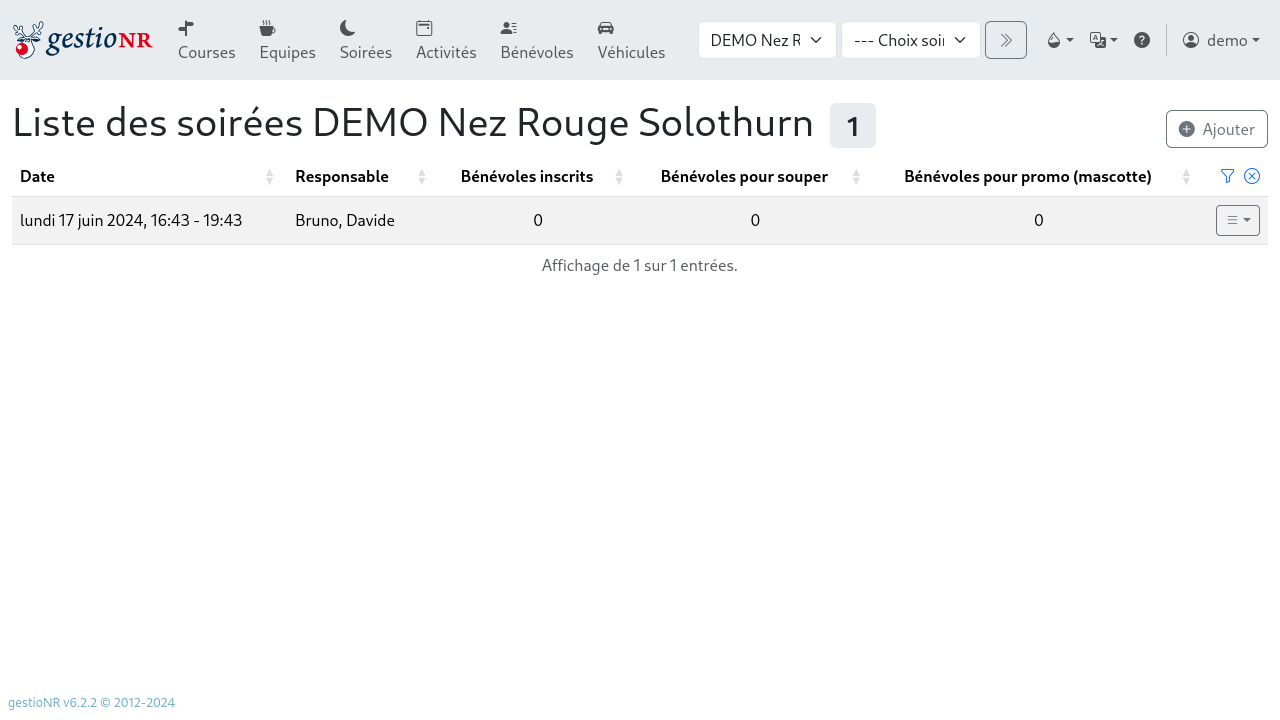This screenshot has height=720, width=1280.
Task: Click the filter icon above the table
Action: (x=1227, y=175)
